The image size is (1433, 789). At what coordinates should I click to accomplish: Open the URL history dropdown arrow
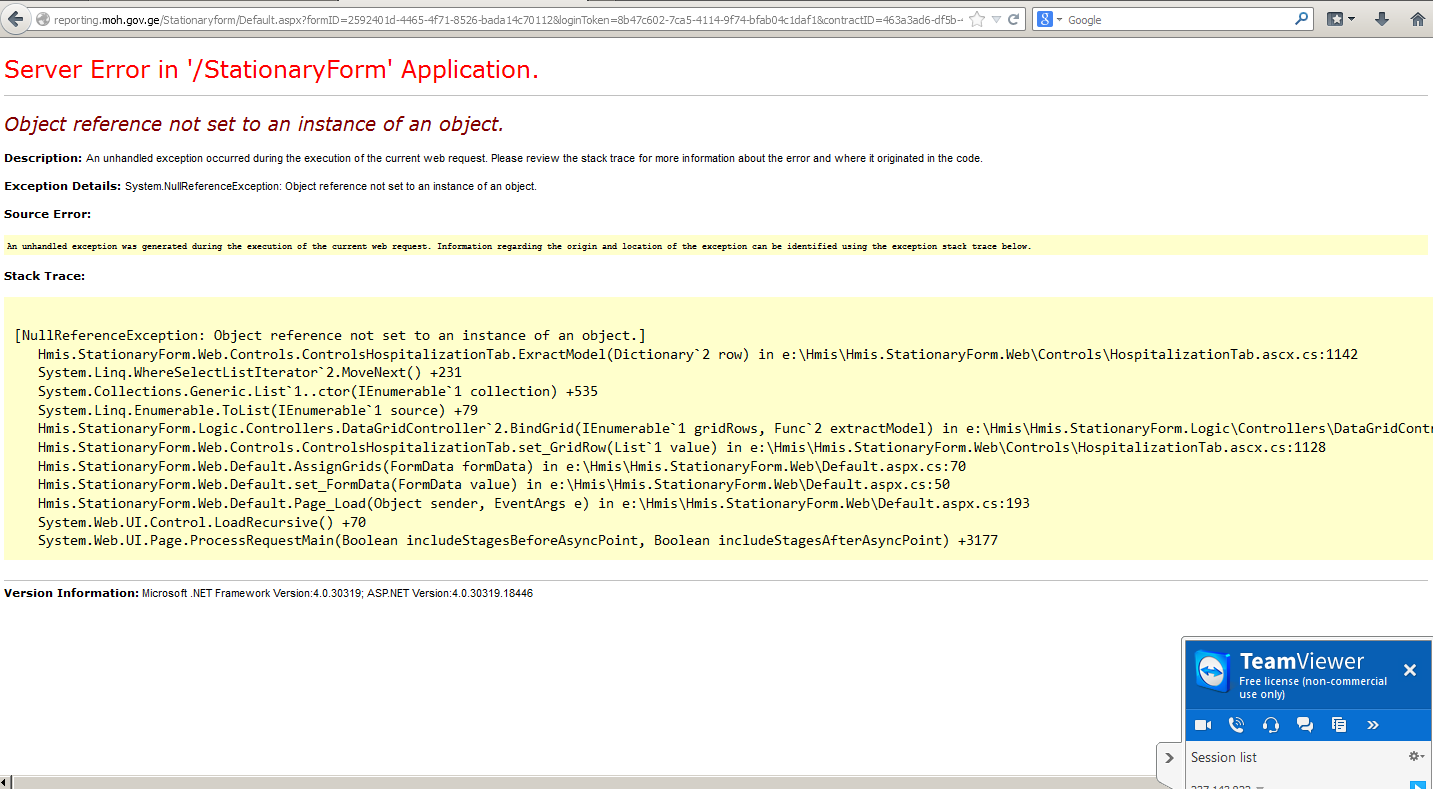pyautogui.click(x=996, y=19)
